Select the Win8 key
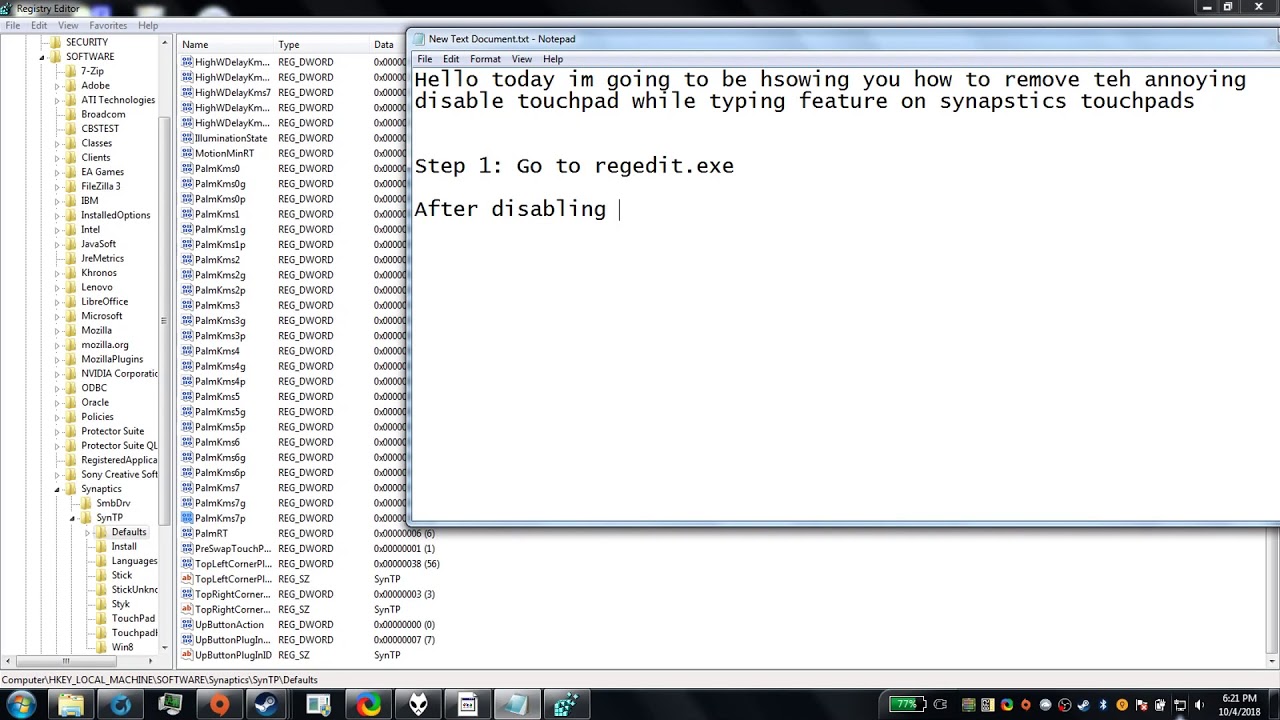 coord(122,647)
